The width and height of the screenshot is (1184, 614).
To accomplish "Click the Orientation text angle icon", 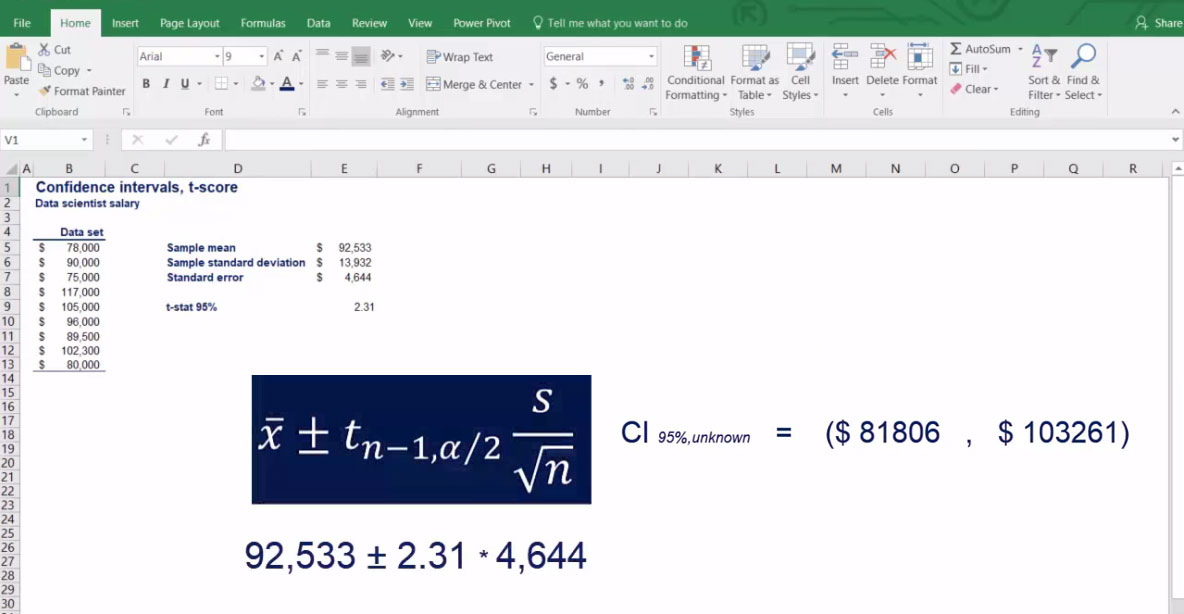I will 387,56.
